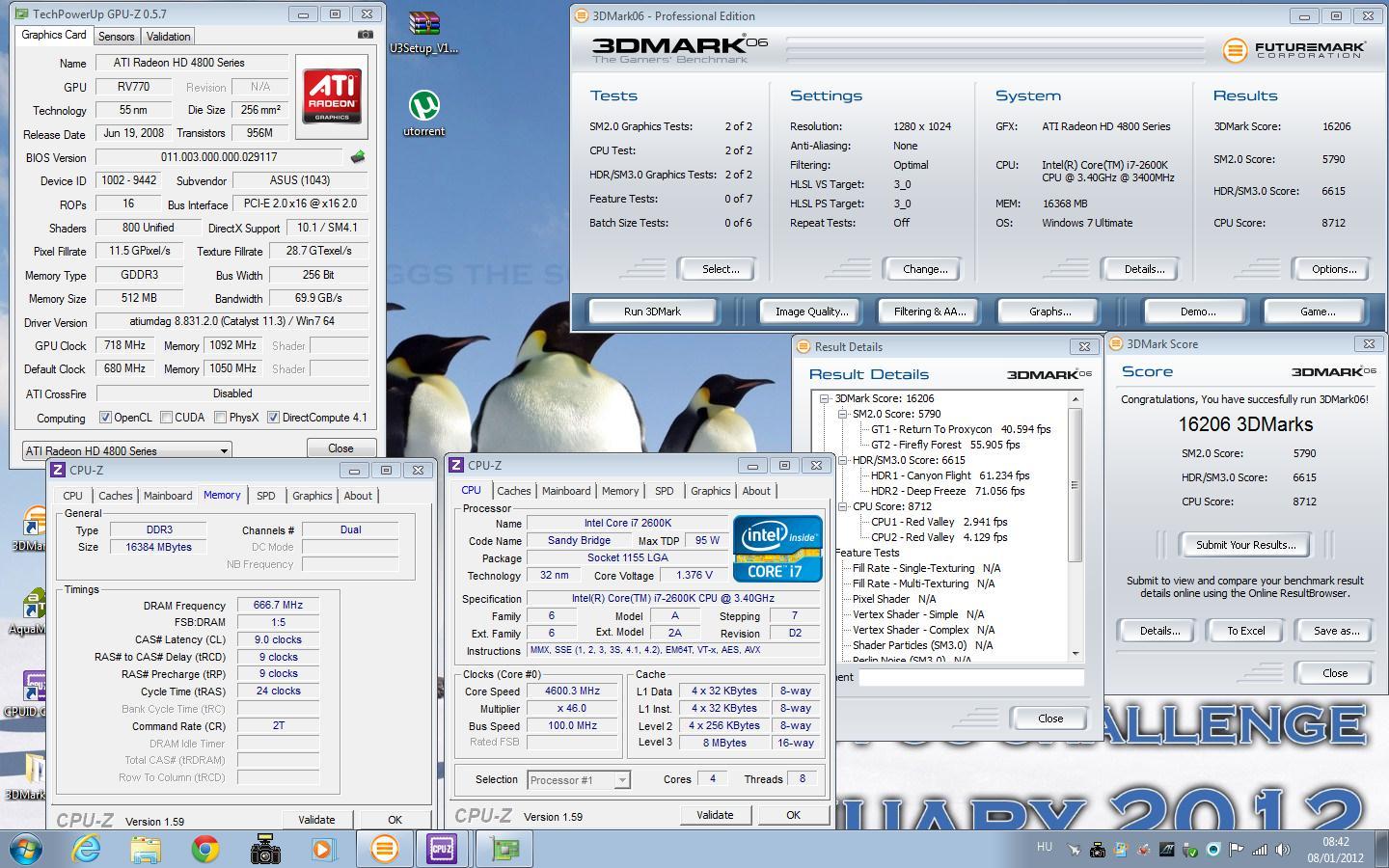Switch to CPU-Z taskbar button

pyautogui.click(x=443, y=849)
